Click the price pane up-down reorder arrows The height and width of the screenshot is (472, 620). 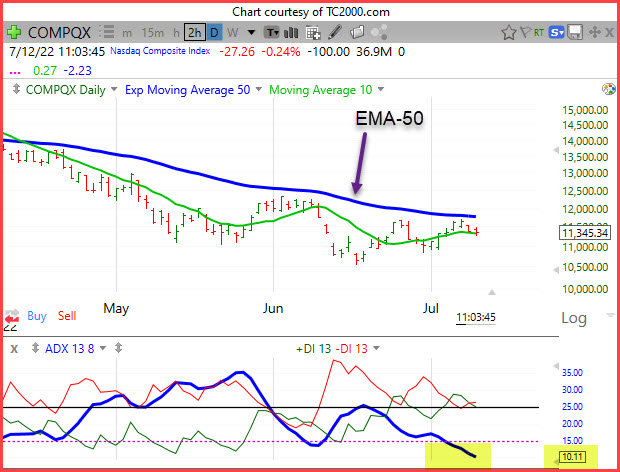pyautogui.click(x=16, y=89)
